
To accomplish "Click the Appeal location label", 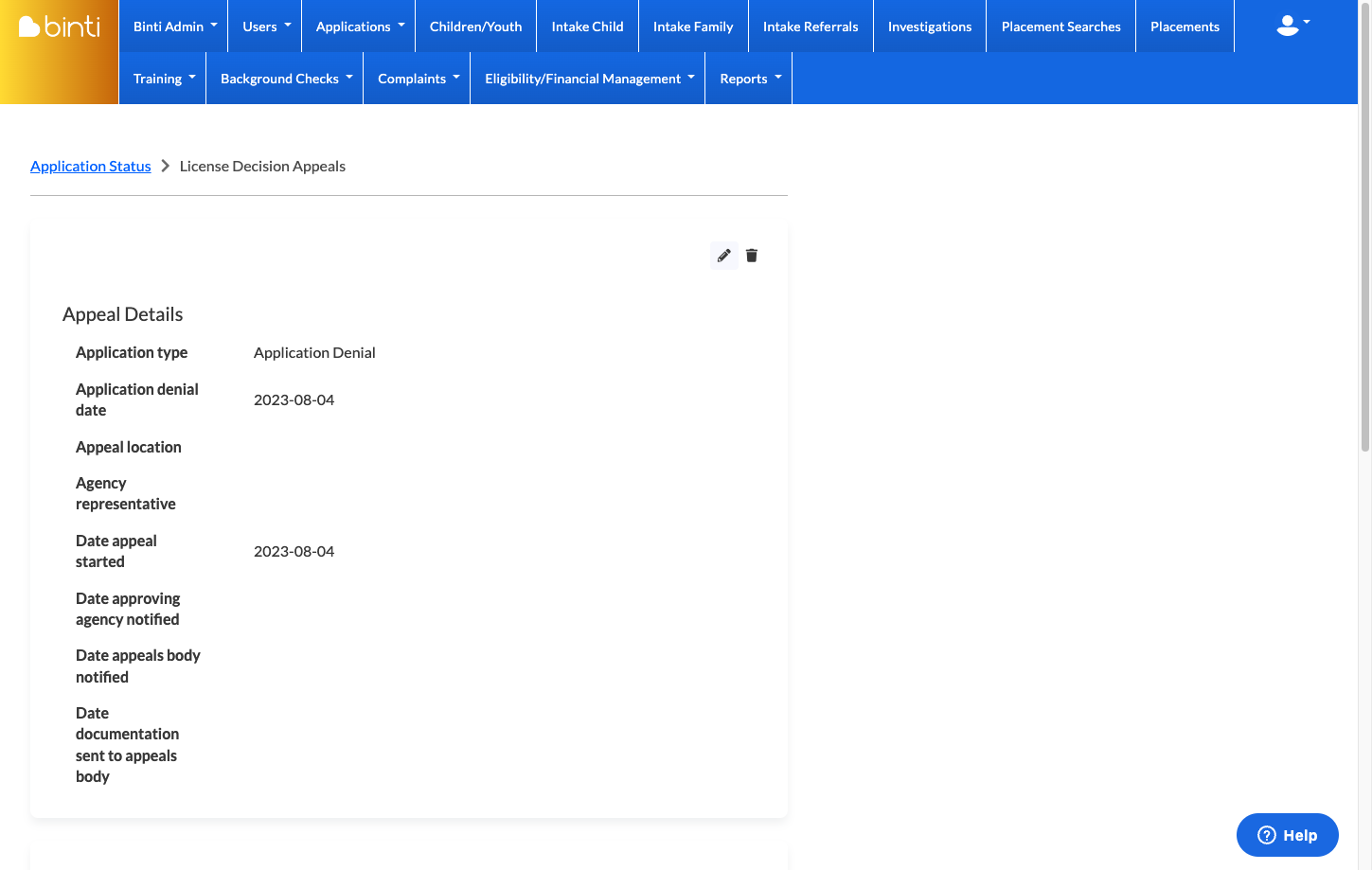I will [129, 447].
